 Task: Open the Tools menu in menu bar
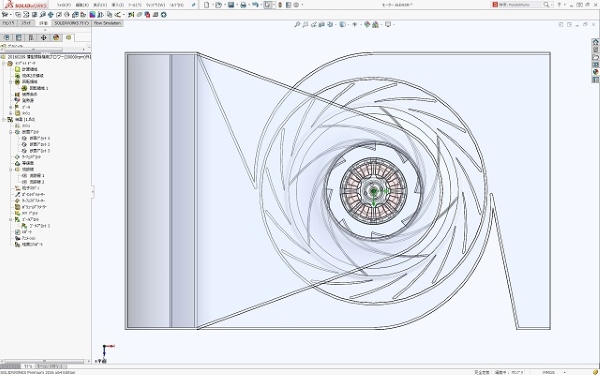(134, 5)
